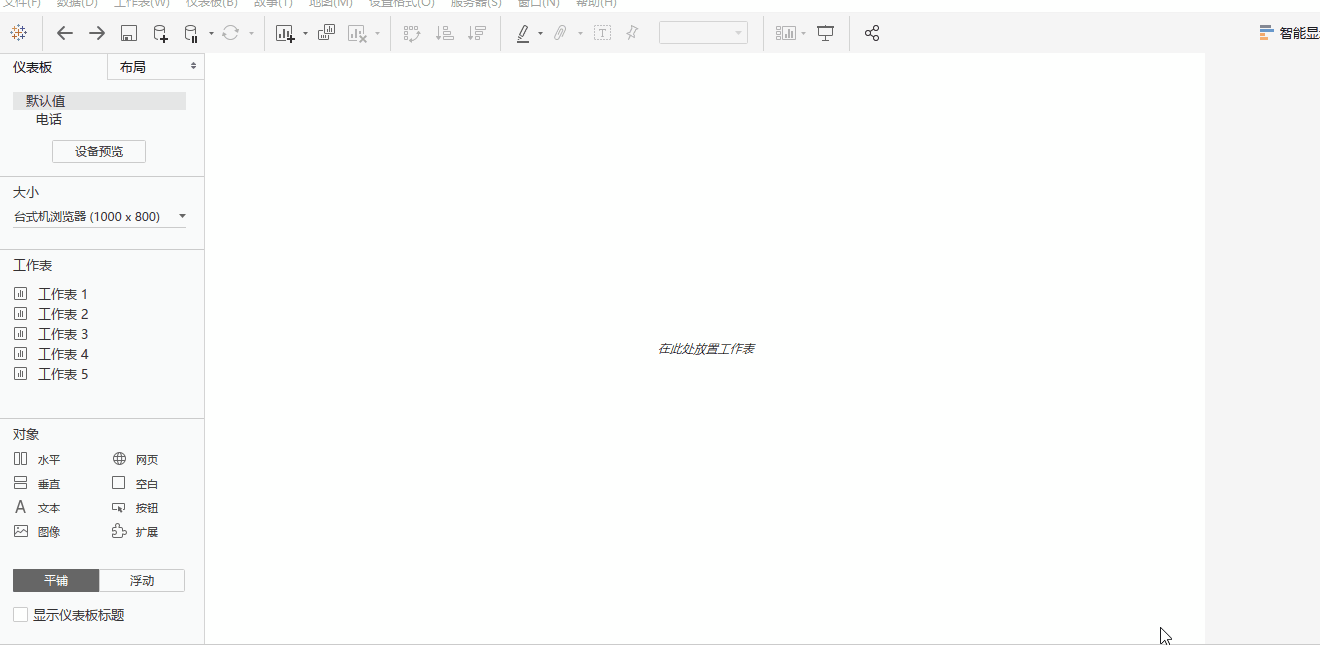Run update refresh icon
The height and width of the screenshot is (645, 1320).
[x=230, y=33]
